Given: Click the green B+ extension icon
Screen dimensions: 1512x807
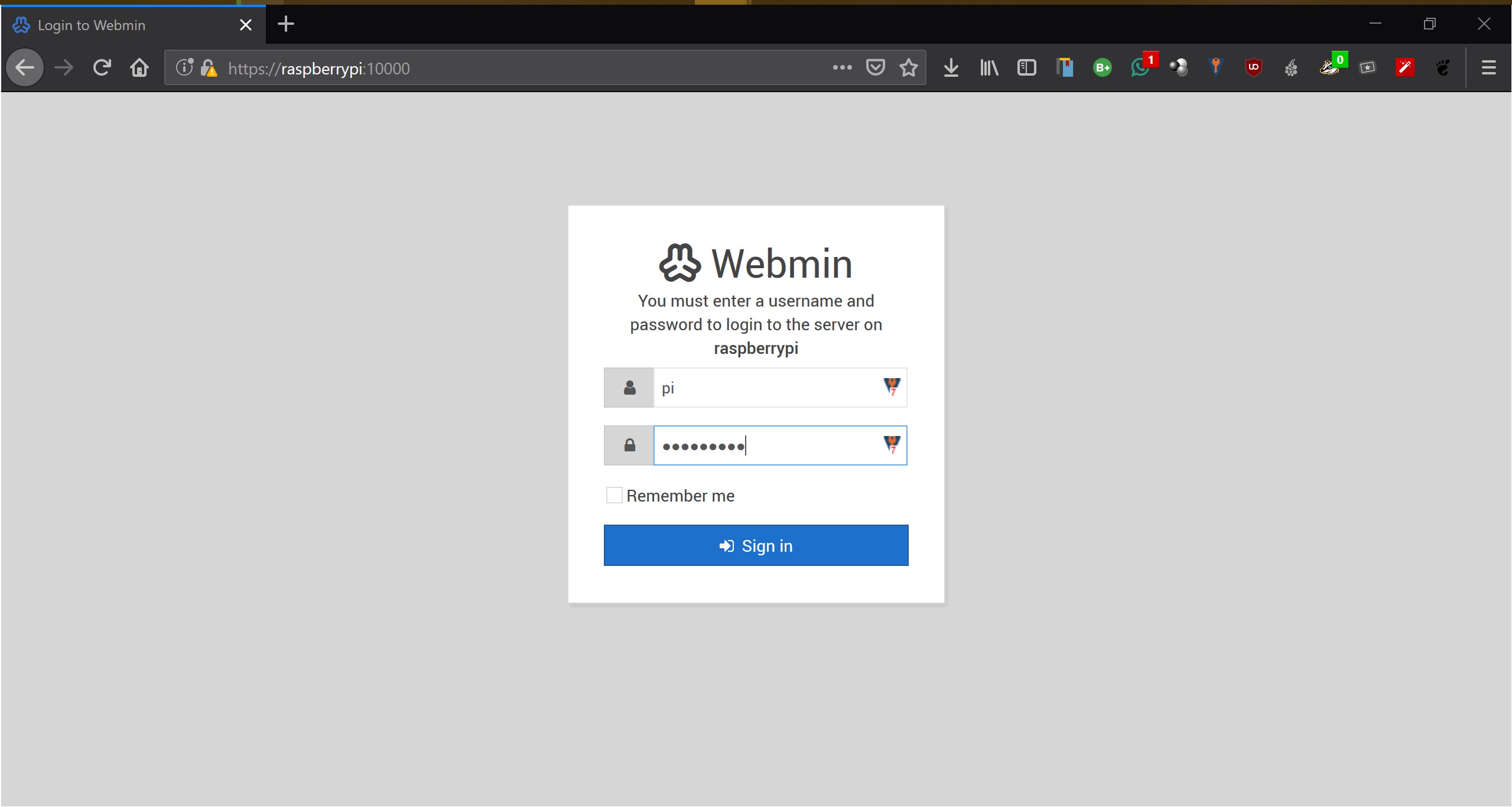Looking at the screenshot, I should [x=1102, y=68].
